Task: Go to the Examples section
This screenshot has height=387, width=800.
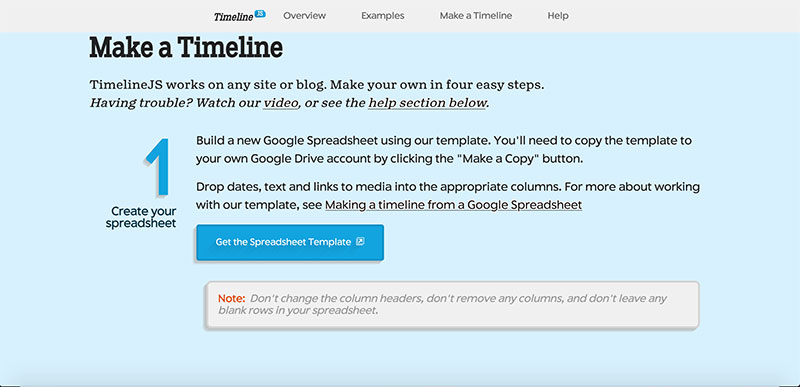Action: coord(383,16)
